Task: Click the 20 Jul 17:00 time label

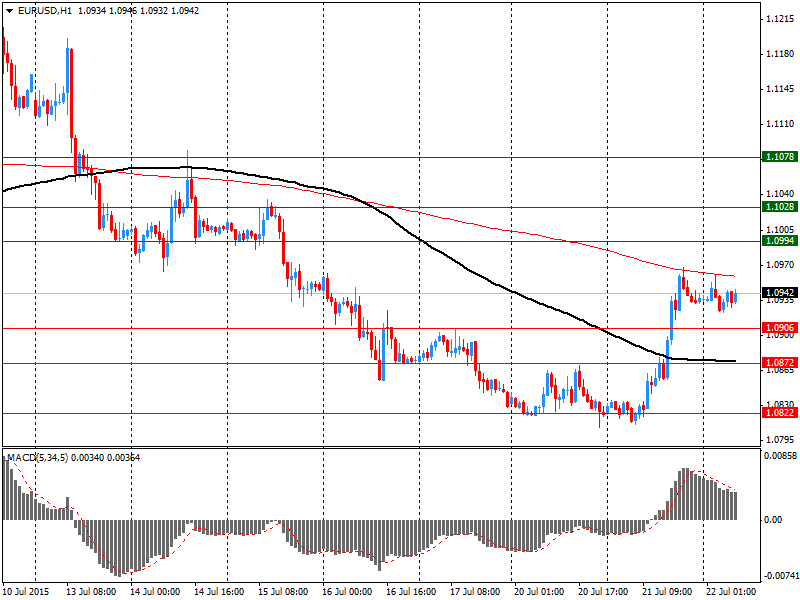Action: tap(603, 591)
